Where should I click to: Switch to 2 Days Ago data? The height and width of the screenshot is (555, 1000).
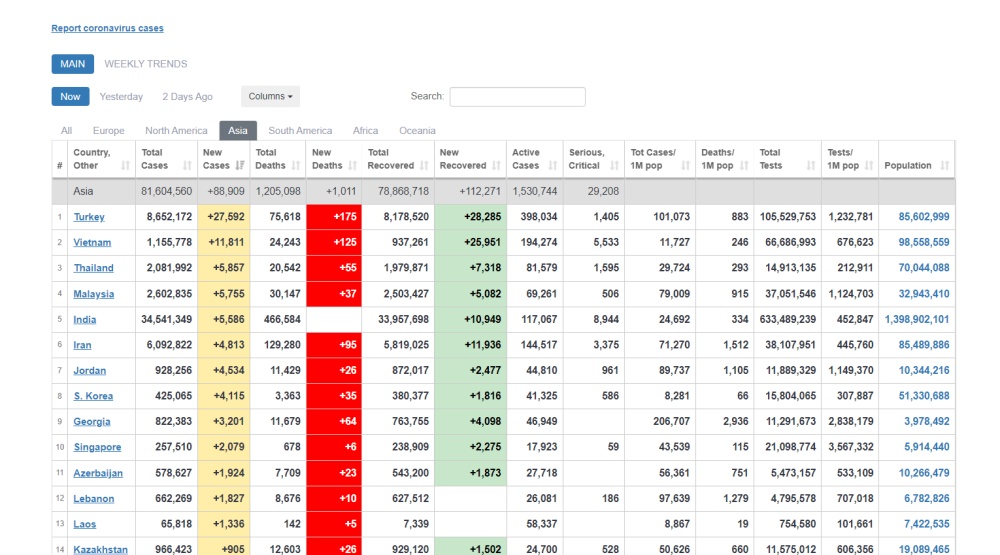click(x=187, y=97)
